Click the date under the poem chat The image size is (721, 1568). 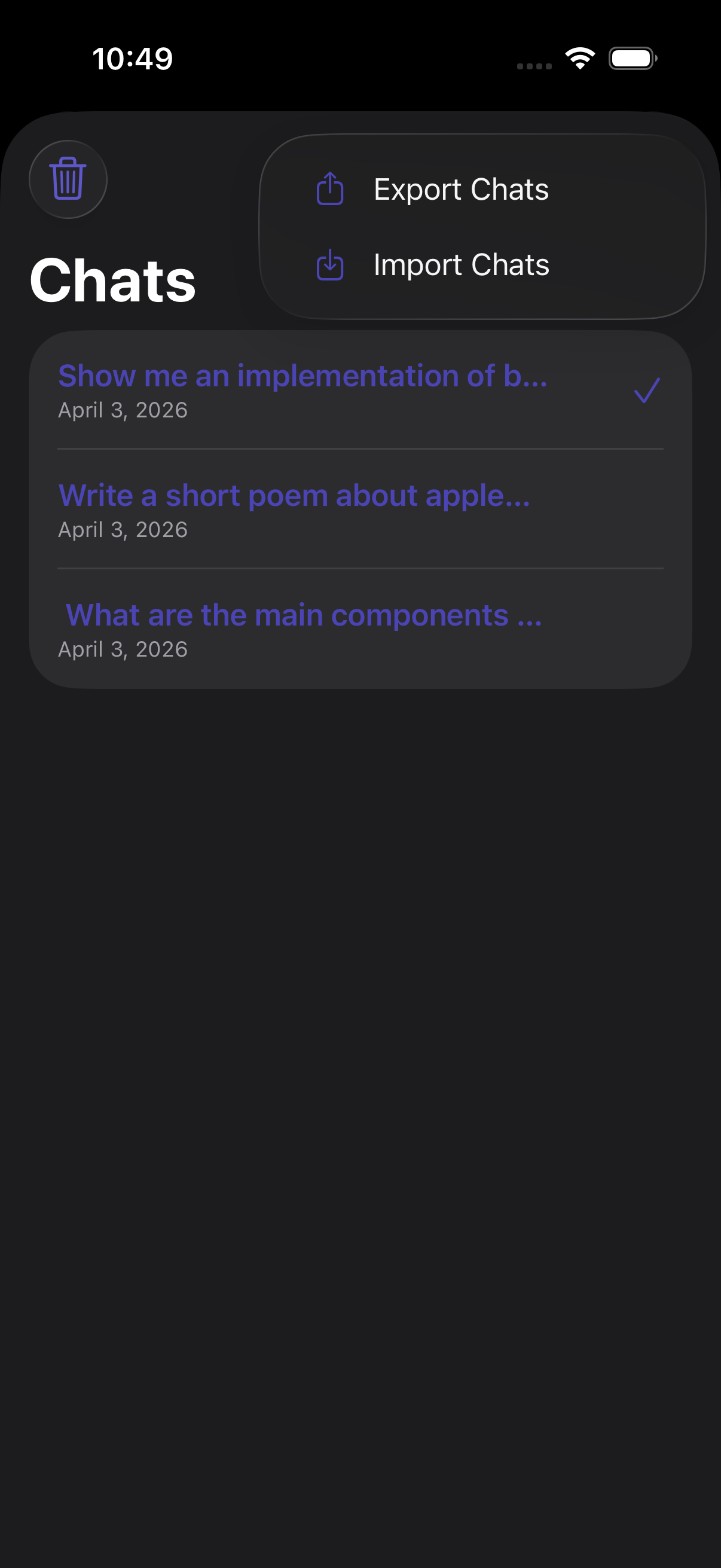(x=123, y=530)
